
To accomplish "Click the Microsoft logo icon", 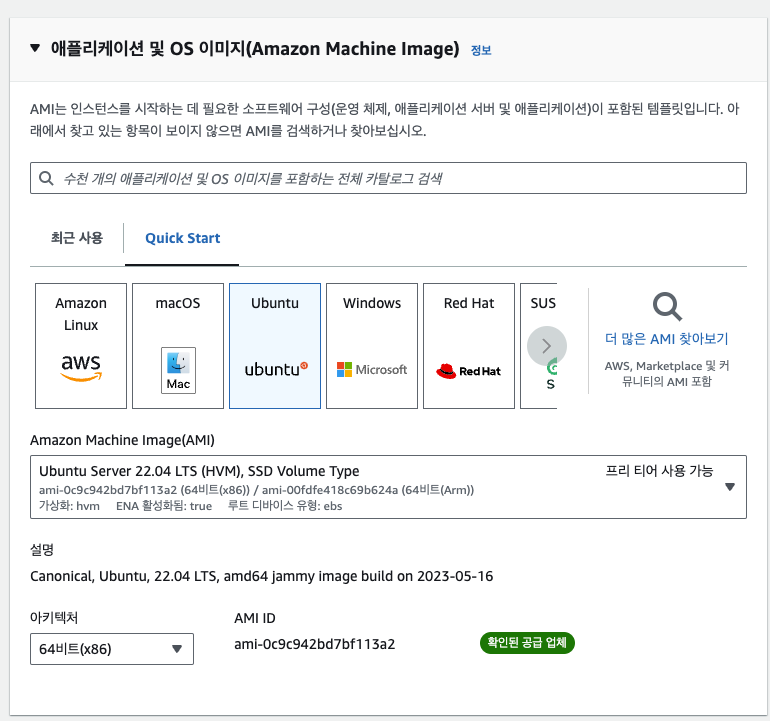I will pyautogui.click(x=372, y=369).
